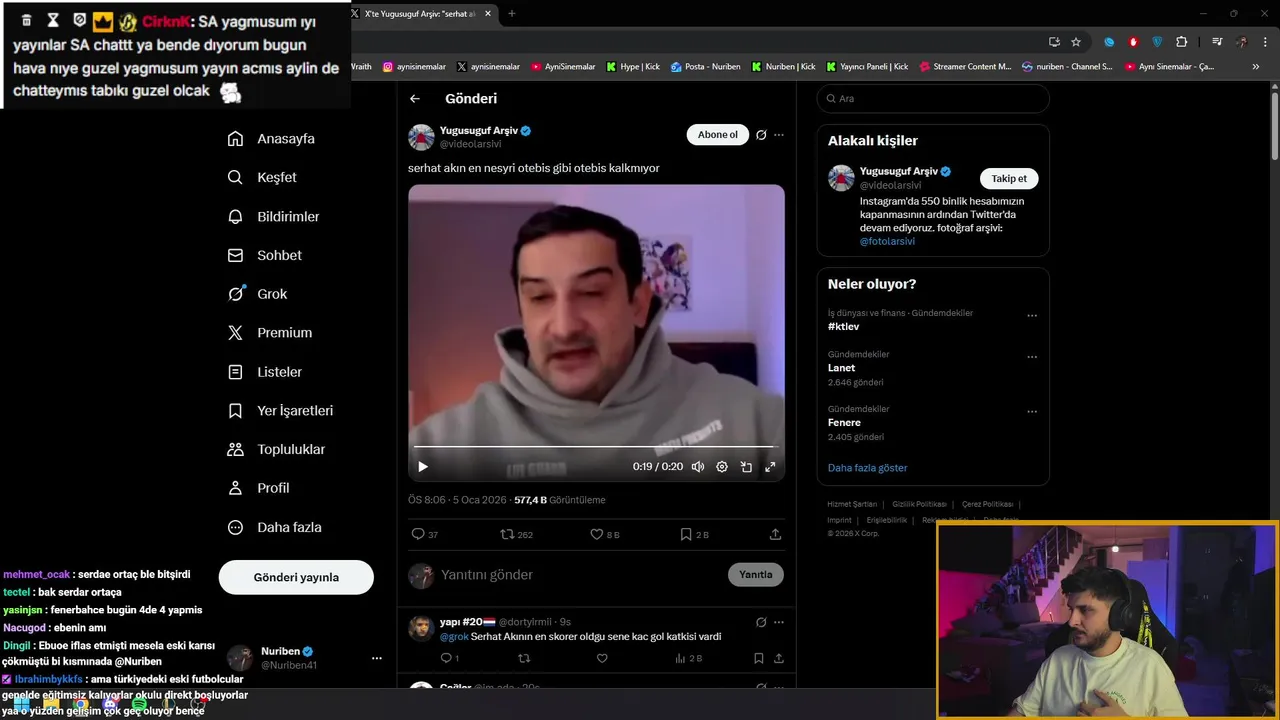The height and width of the screenshot is (720, 1280).
Task: Open the Fenere trend
Action: [844, 423]
